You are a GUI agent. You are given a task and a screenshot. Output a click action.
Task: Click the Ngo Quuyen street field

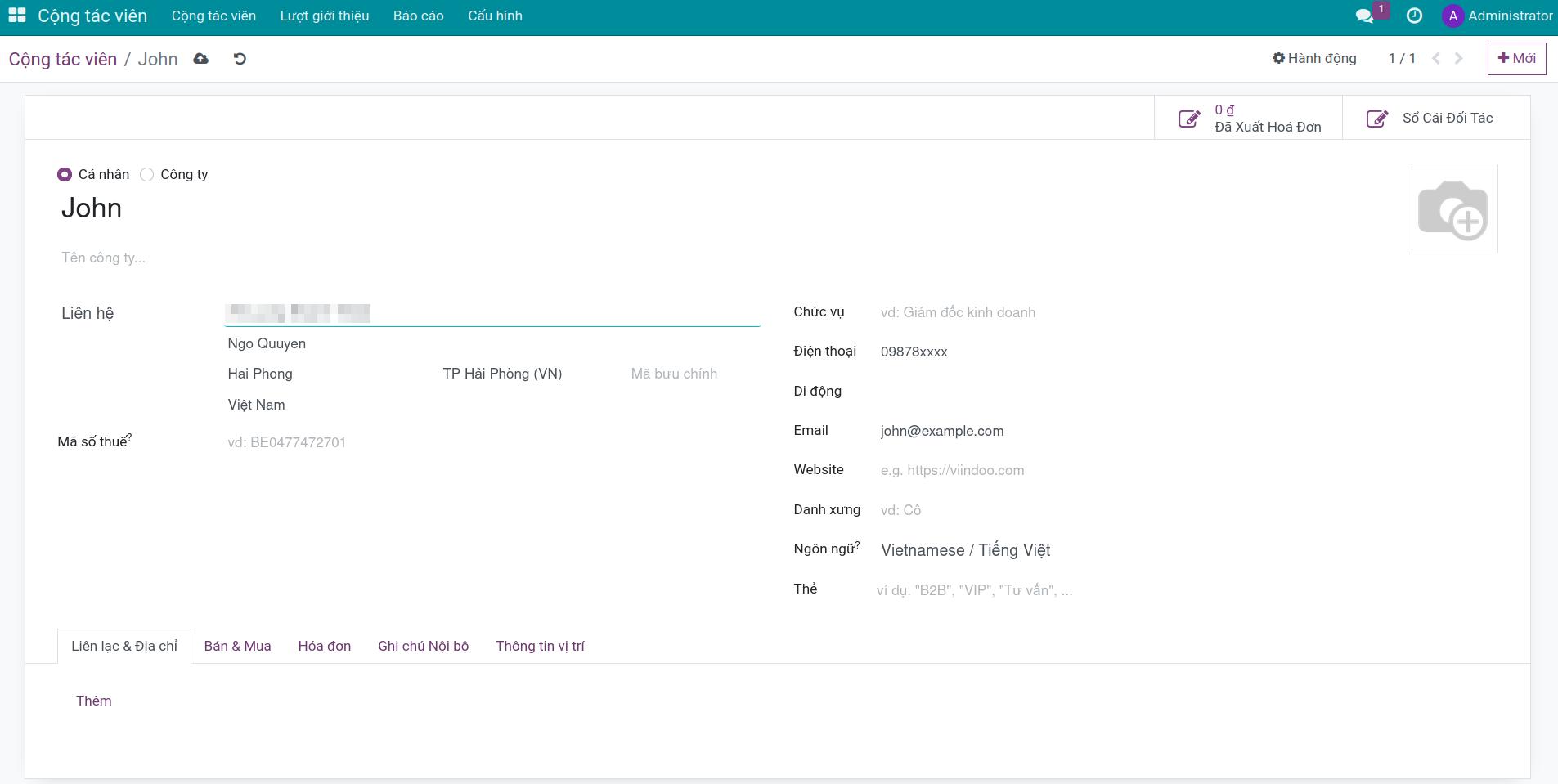click(x=492, y=343)
